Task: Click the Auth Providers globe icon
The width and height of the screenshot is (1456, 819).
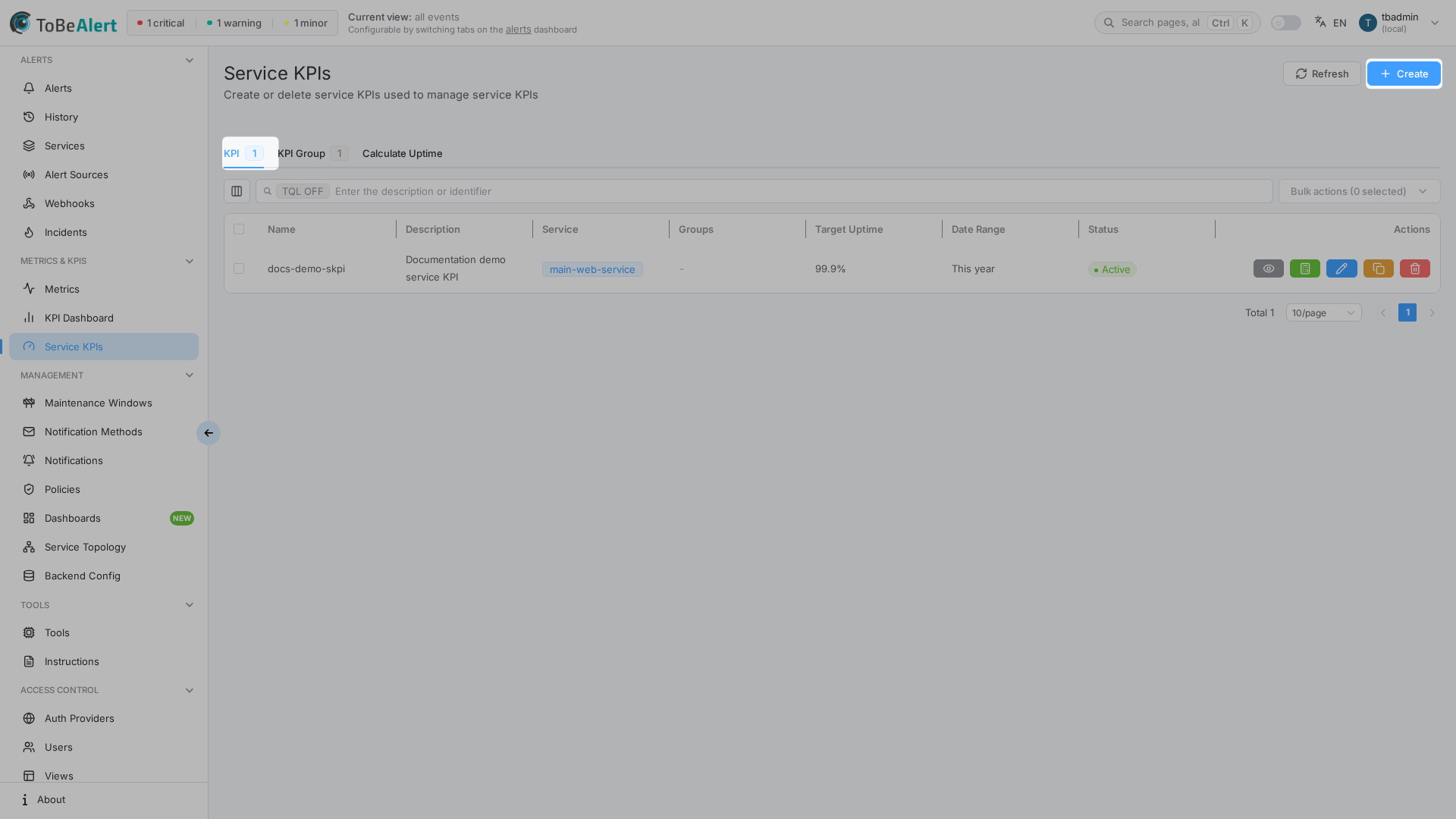Action: (29, 718)
